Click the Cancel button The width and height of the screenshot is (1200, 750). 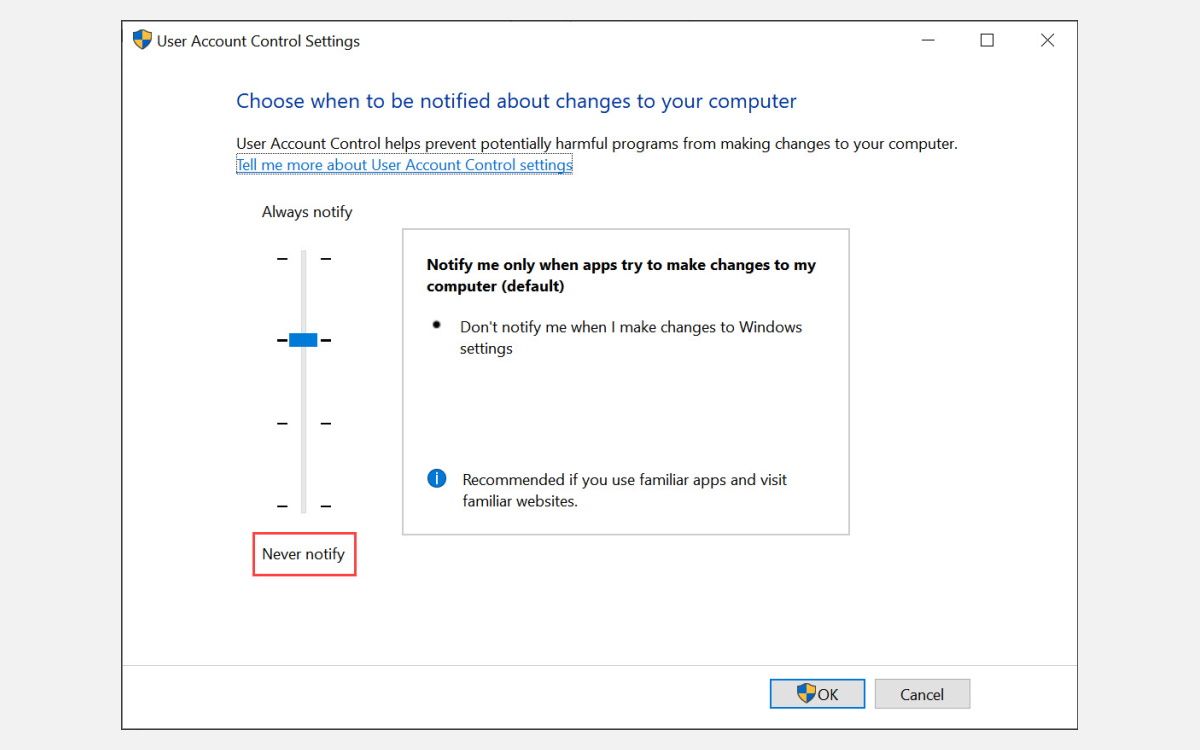922,694
